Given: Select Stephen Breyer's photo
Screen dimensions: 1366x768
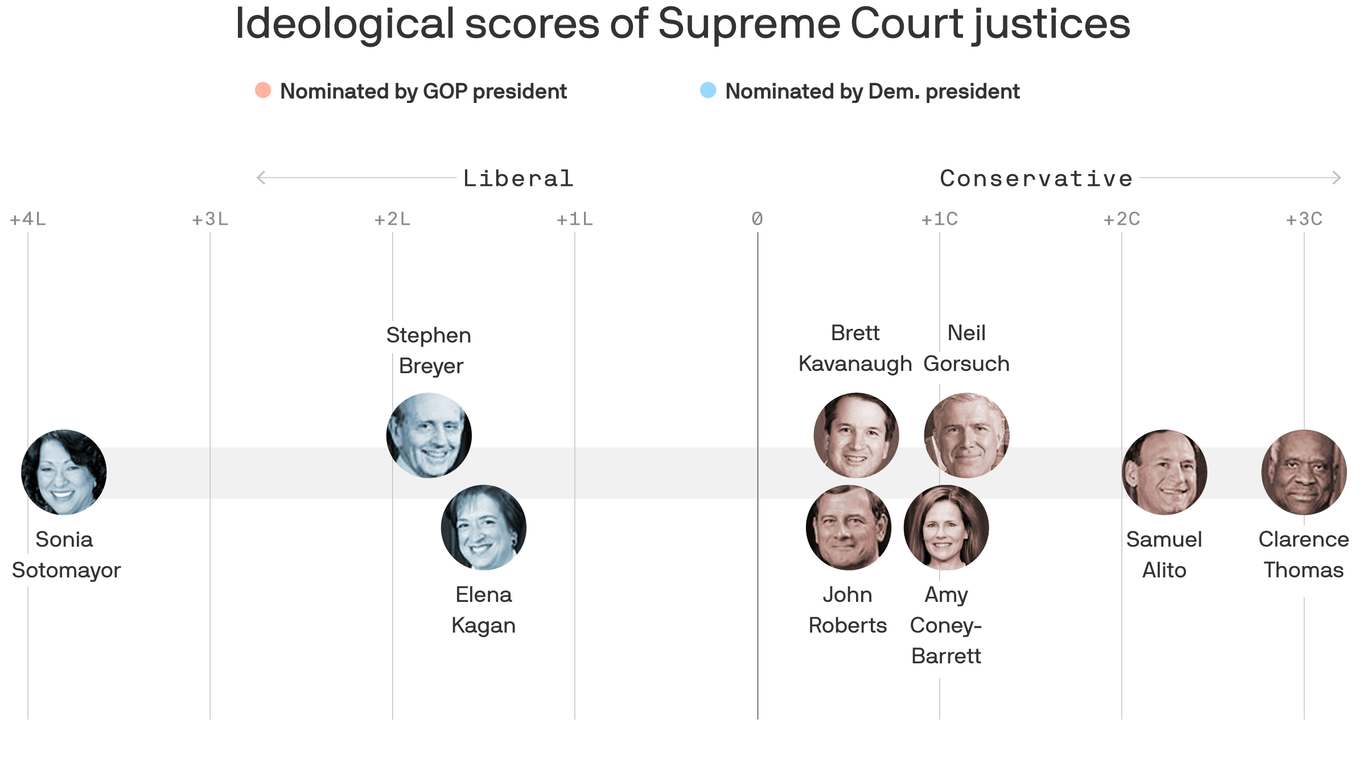Looking at the screenshot, I should click(429, 435).
